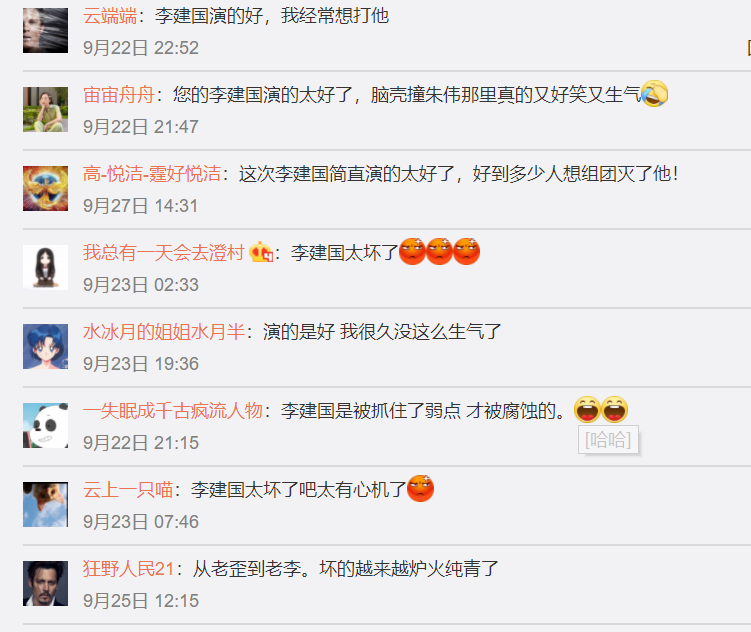
Task: Open 宙宙舟舟's avatar picture
Action: click(46, 110)
